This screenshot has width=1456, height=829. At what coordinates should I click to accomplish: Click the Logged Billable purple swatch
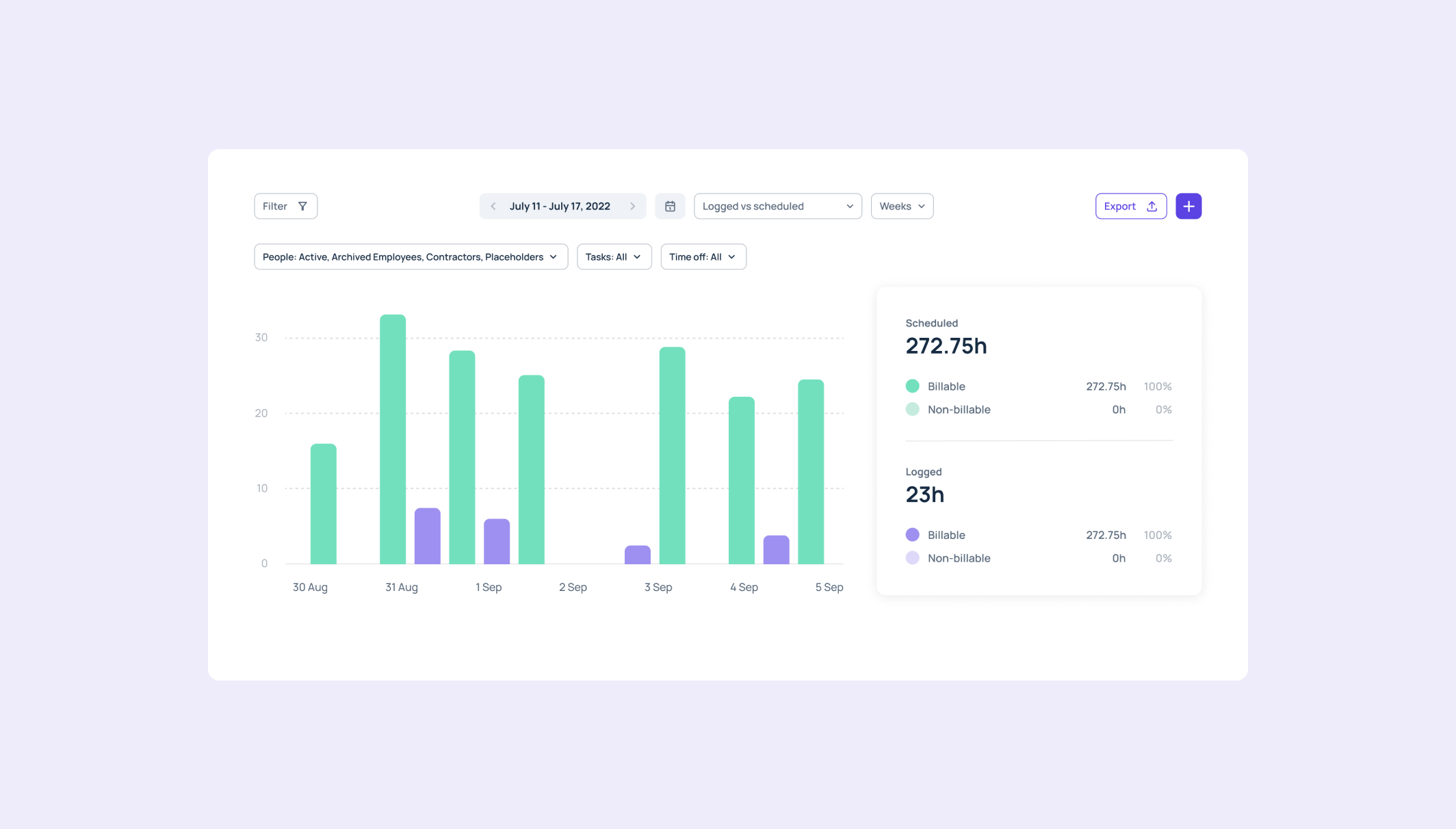point(912,534)
